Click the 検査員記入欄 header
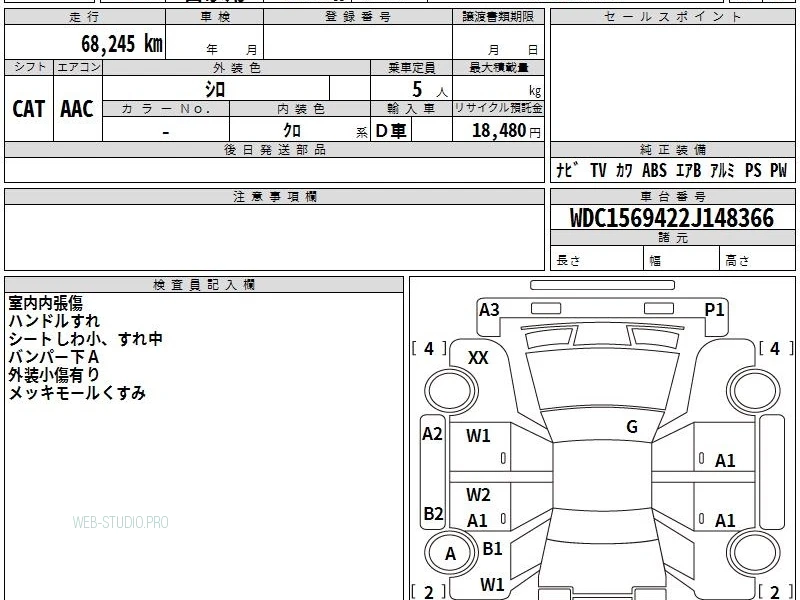This screenshot has width=800, height=600. click(x=204, y=285)
